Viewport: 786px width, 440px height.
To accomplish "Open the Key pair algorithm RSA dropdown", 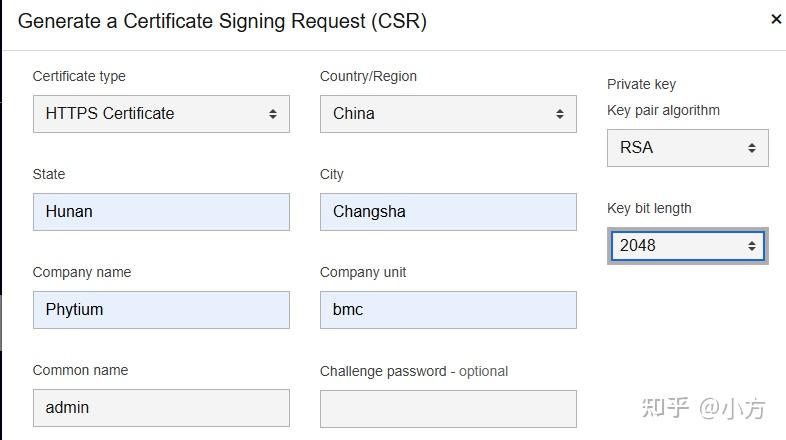I will tap(687, 148).
